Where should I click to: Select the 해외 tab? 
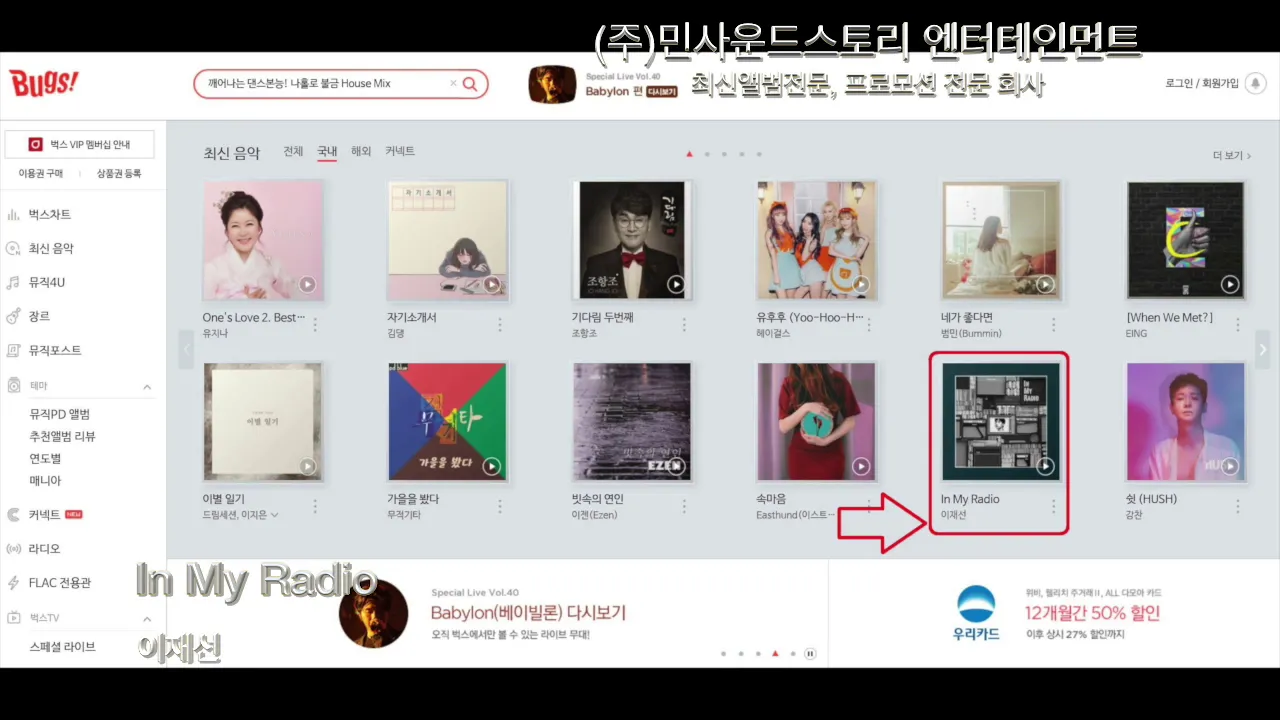point(361,152)
